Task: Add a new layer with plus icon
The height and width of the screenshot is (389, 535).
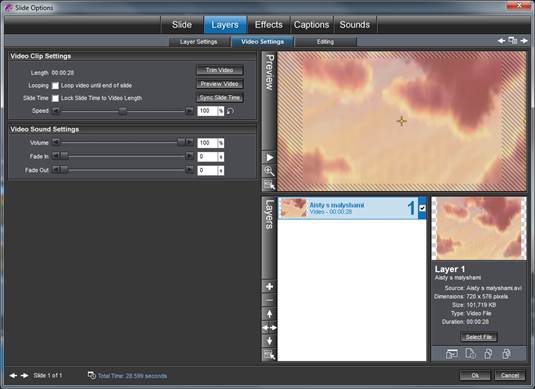Action: pyautogui.click(x=270, y=287)
